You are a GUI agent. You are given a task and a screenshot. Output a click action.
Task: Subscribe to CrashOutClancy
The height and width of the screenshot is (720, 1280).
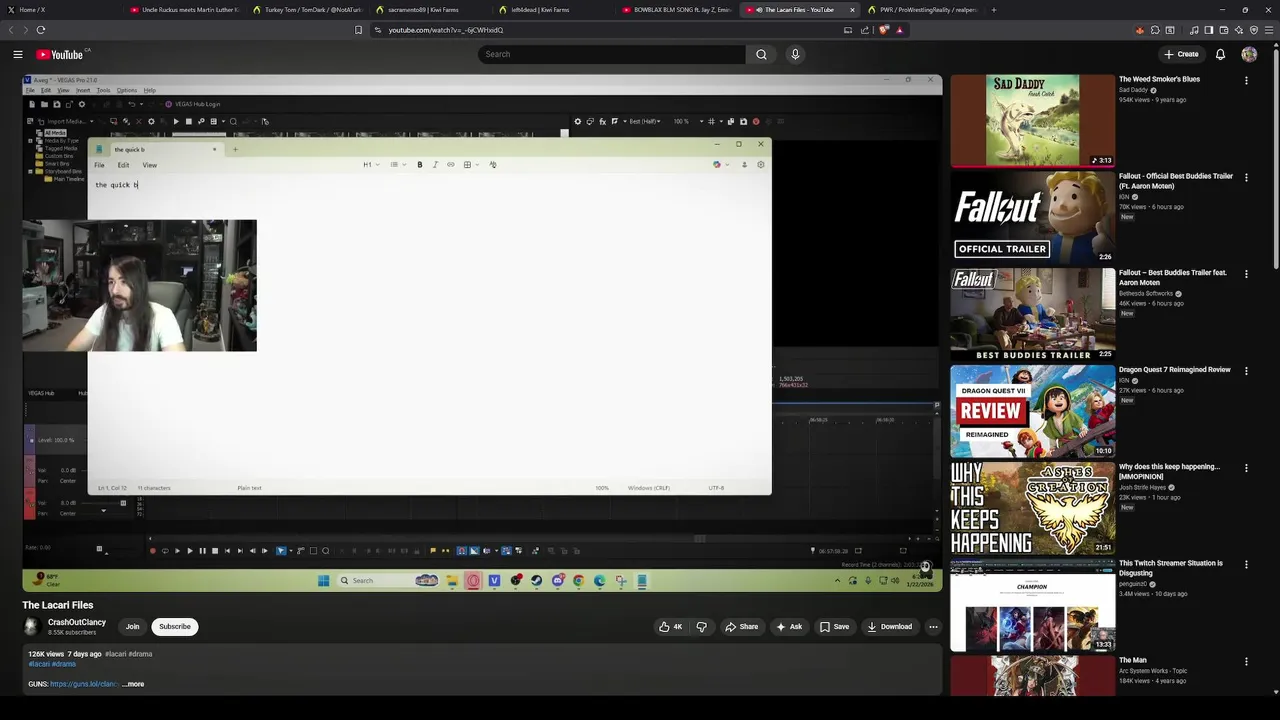174,627
